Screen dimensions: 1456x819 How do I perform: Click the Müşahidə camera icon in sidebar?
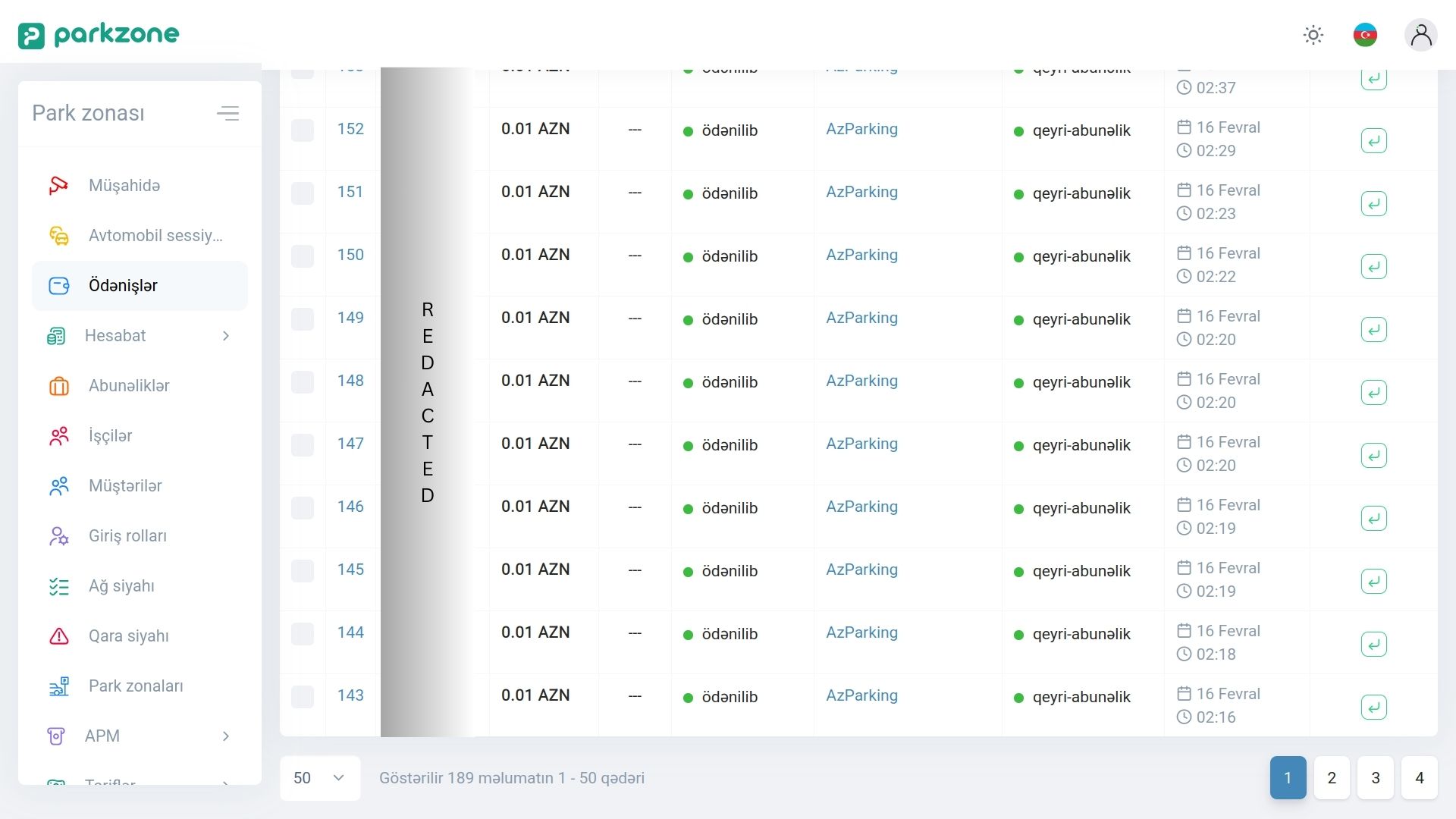coord(58,186)
